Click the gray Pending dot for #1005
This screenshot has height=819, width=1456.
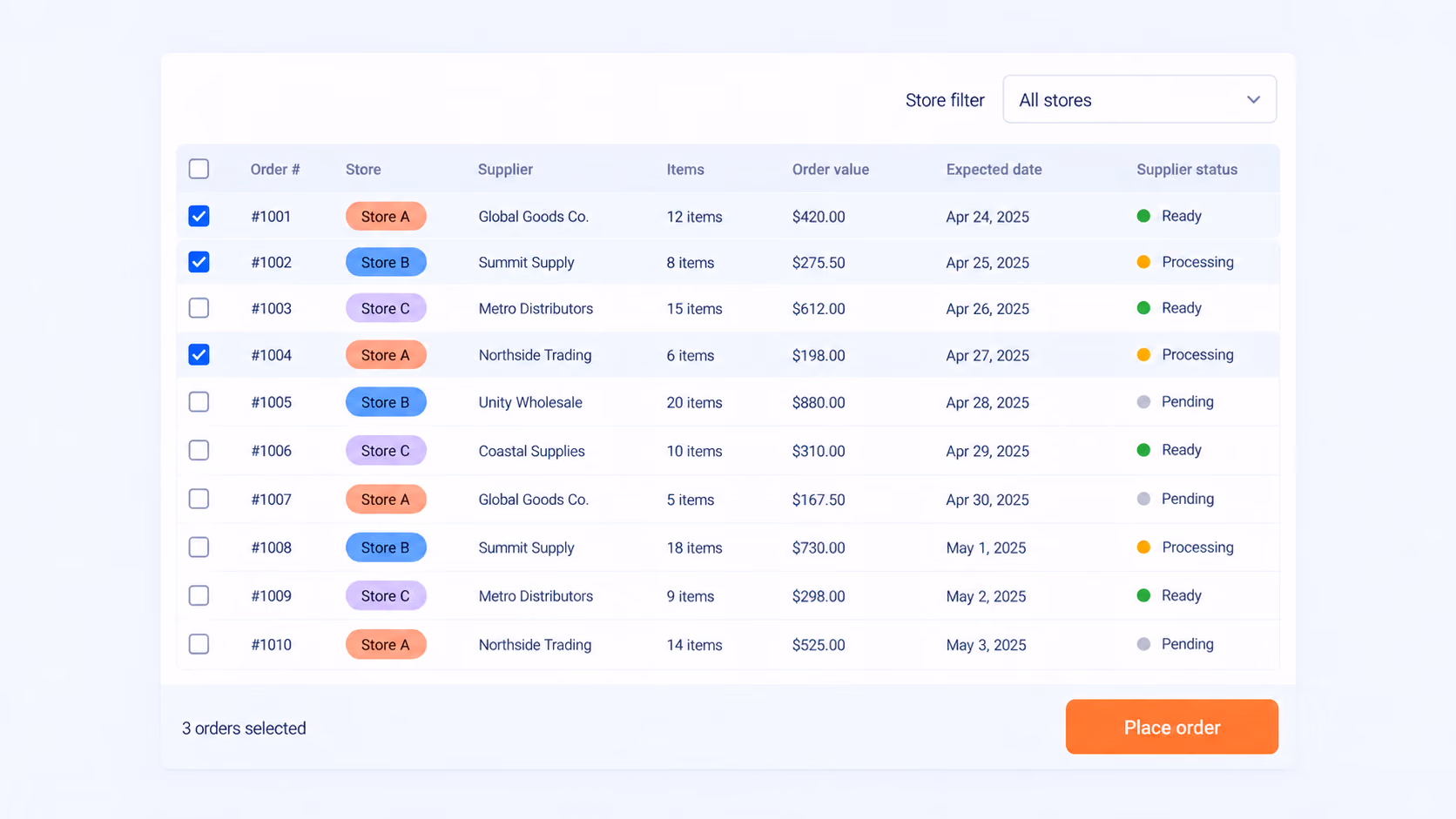point(1143,401)
